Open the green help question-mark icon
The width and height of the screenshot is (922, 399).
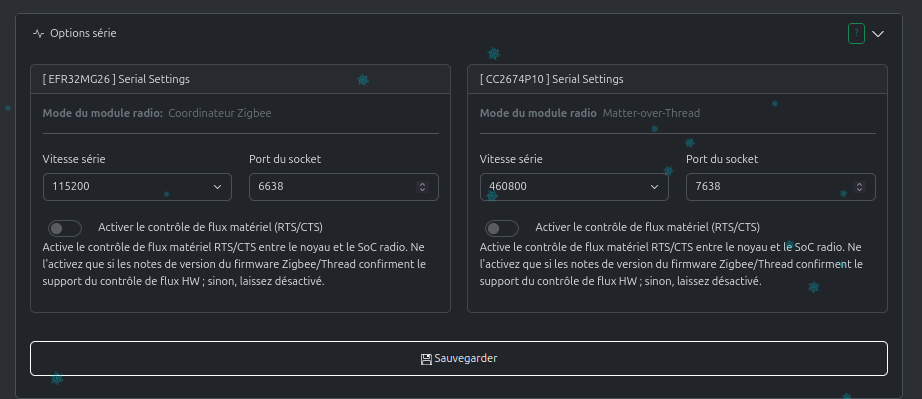pos(856,33)
